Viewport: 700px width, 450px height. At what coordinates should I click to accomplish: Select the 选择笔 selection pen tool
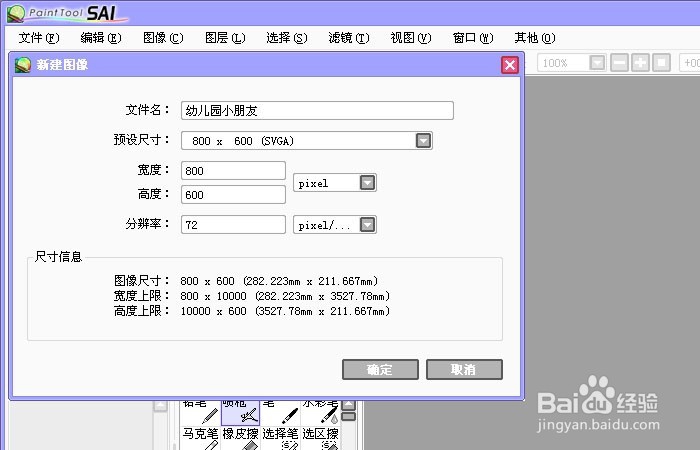pyautogui.click(x=280, y=438)
